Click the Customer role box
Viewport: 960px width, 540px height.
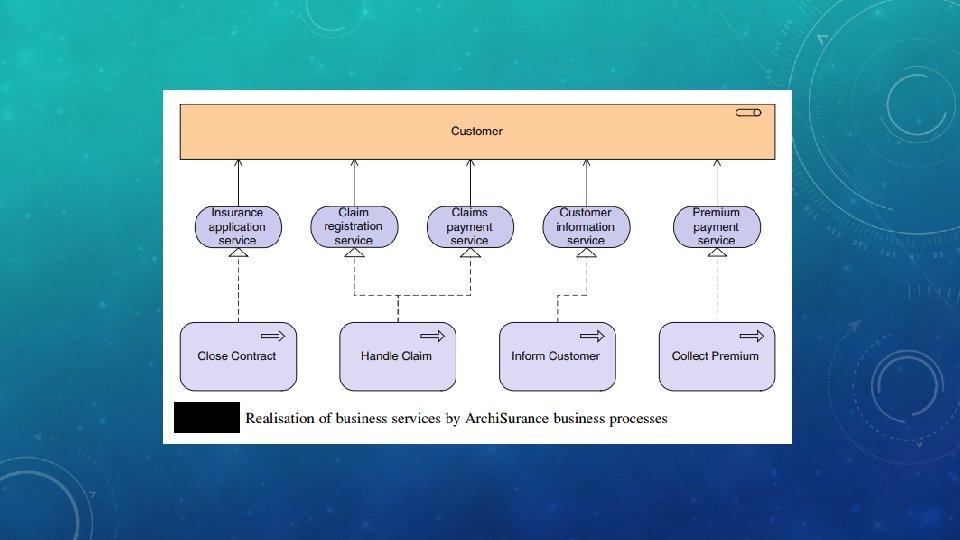point(477,132)
